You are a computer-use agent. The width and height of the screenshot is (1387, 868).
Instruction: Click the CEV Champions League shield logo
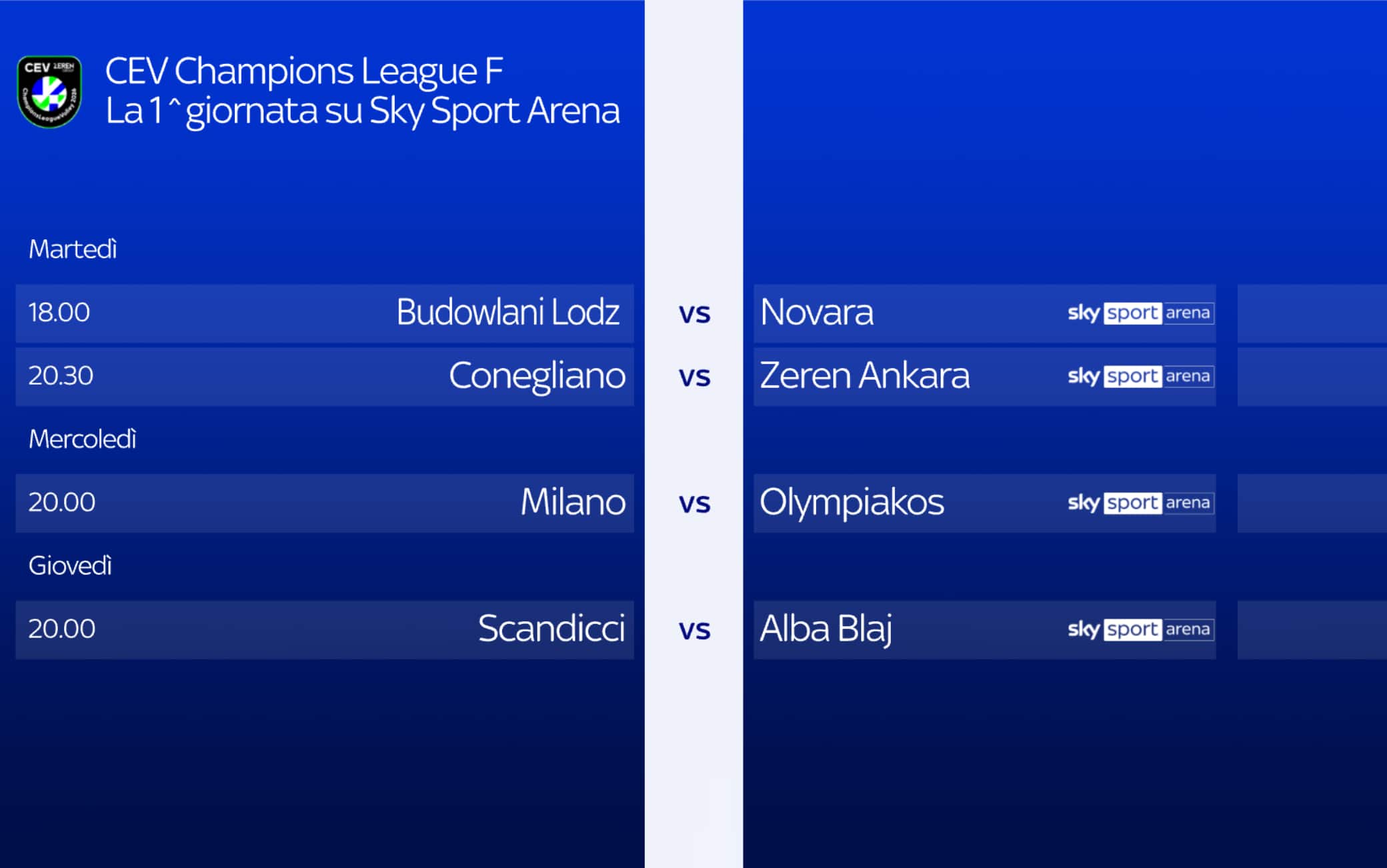[x=49, y=91]
